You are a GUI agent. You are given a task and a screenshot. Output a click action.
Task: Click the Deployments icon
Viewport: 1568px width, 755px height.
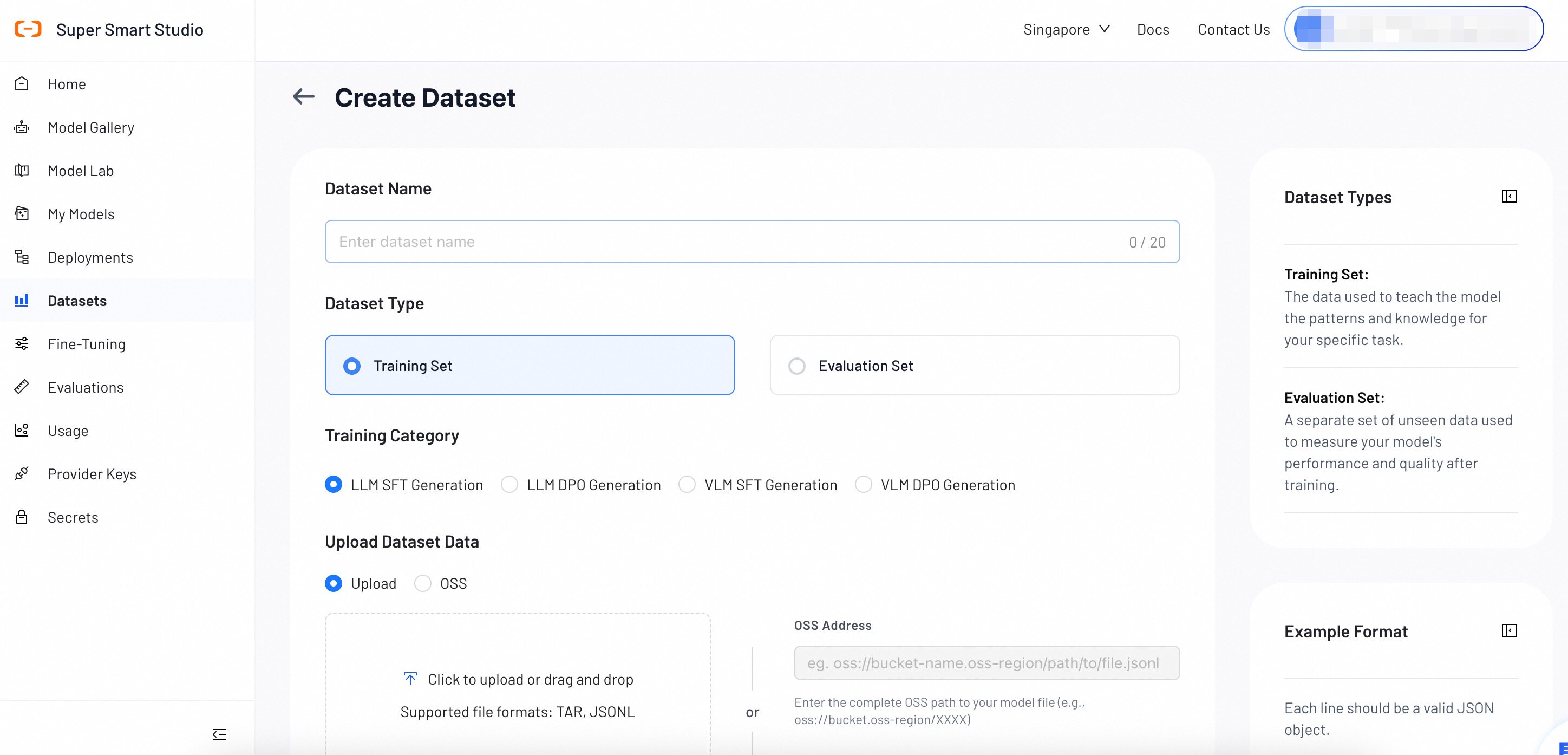22,257
